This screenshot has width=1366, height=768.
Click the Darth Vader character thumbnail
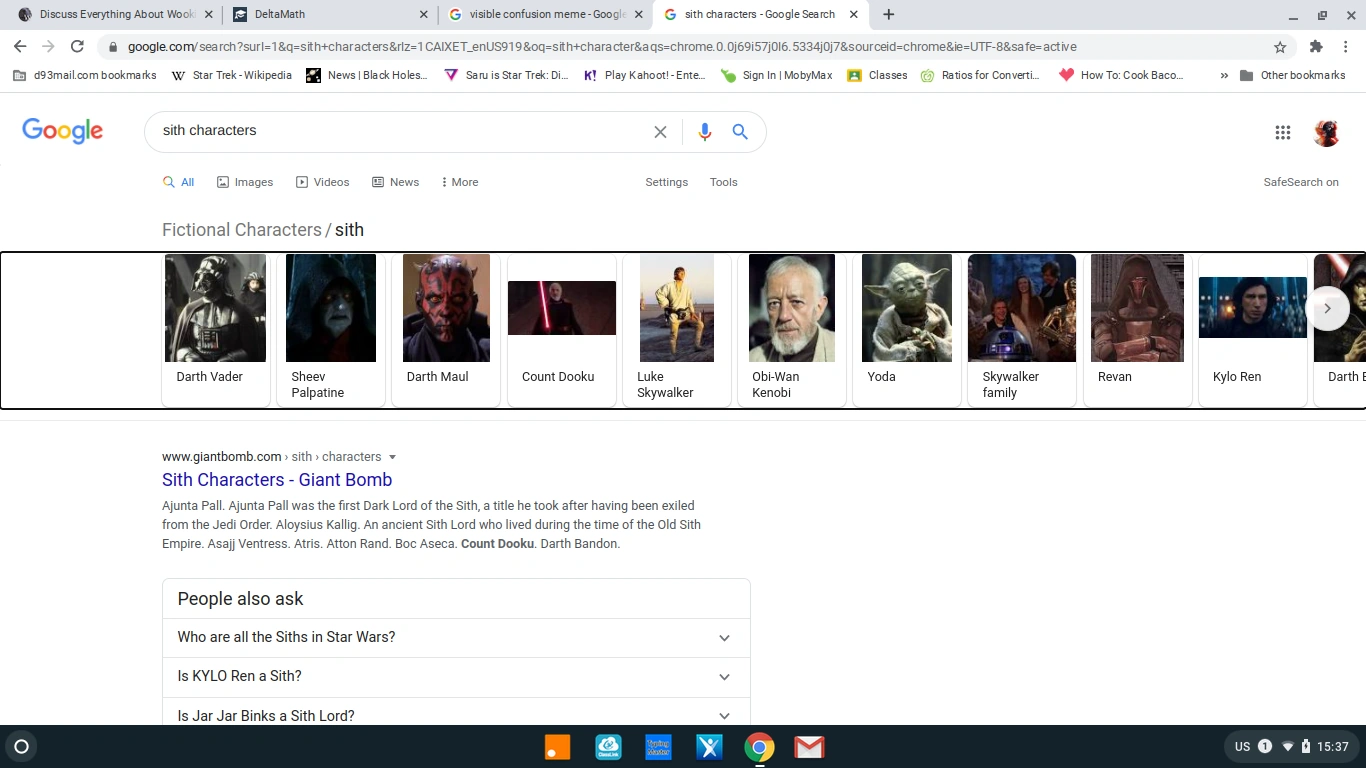(215, 308)
